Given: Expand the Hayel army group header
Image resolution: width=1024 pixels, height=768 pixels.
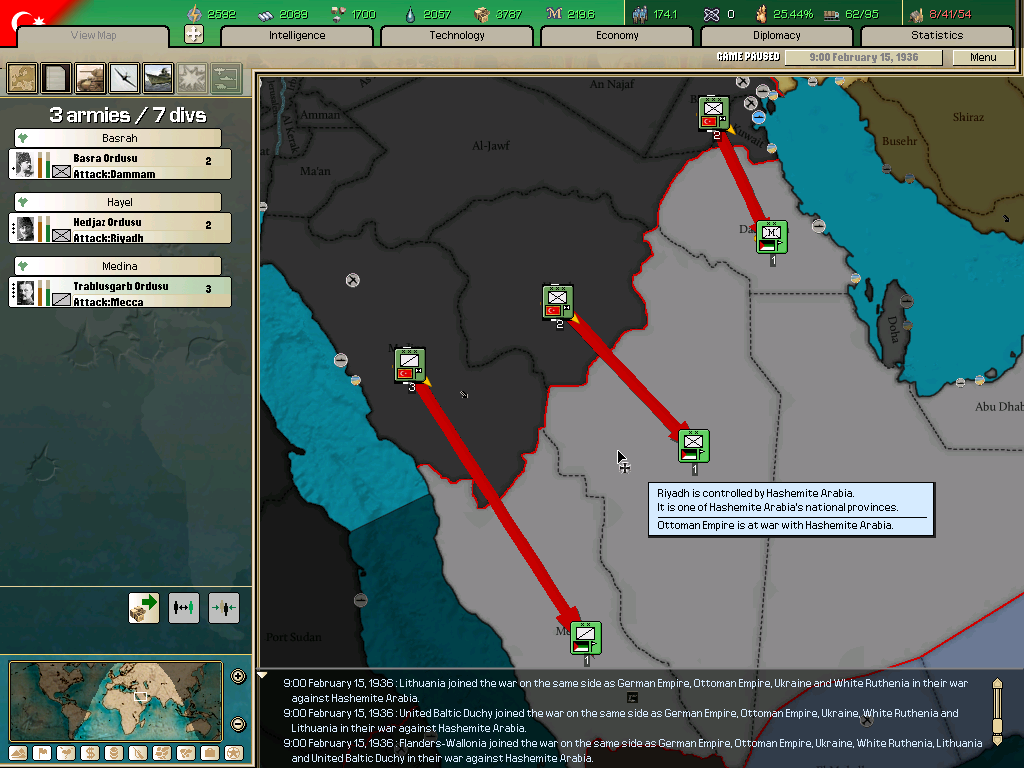Looking at the screenshot, I should click(119, 201).
